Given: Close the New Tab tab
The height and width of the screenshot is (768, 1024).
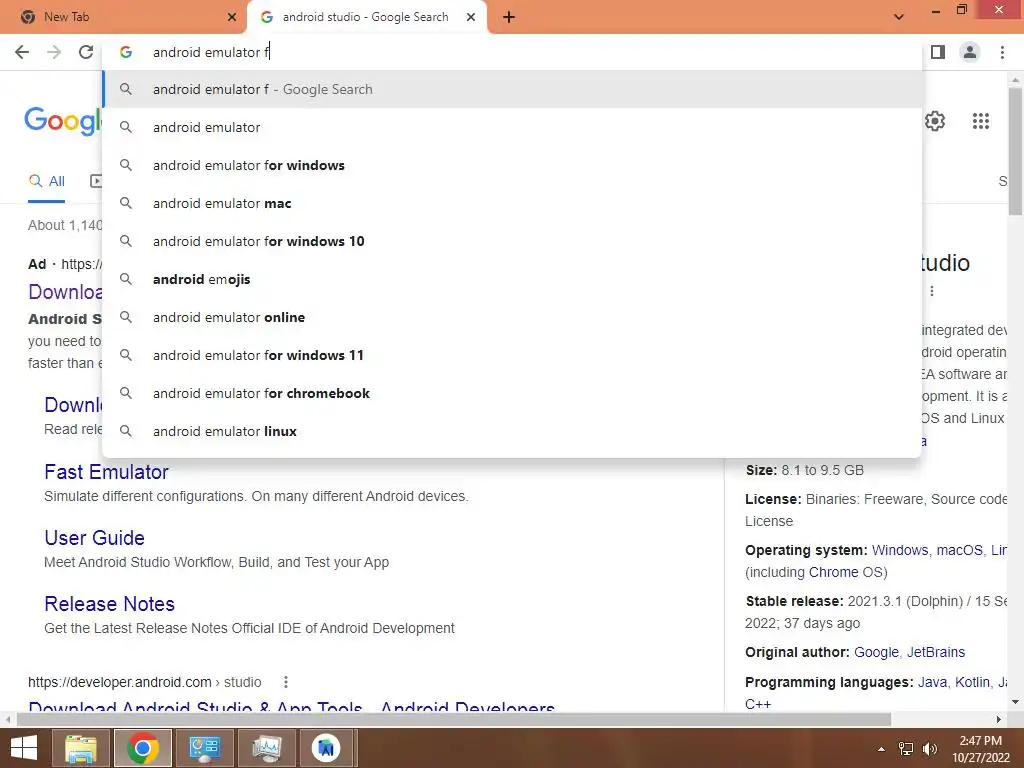Looking at the screenshot, I should (232, 17).
